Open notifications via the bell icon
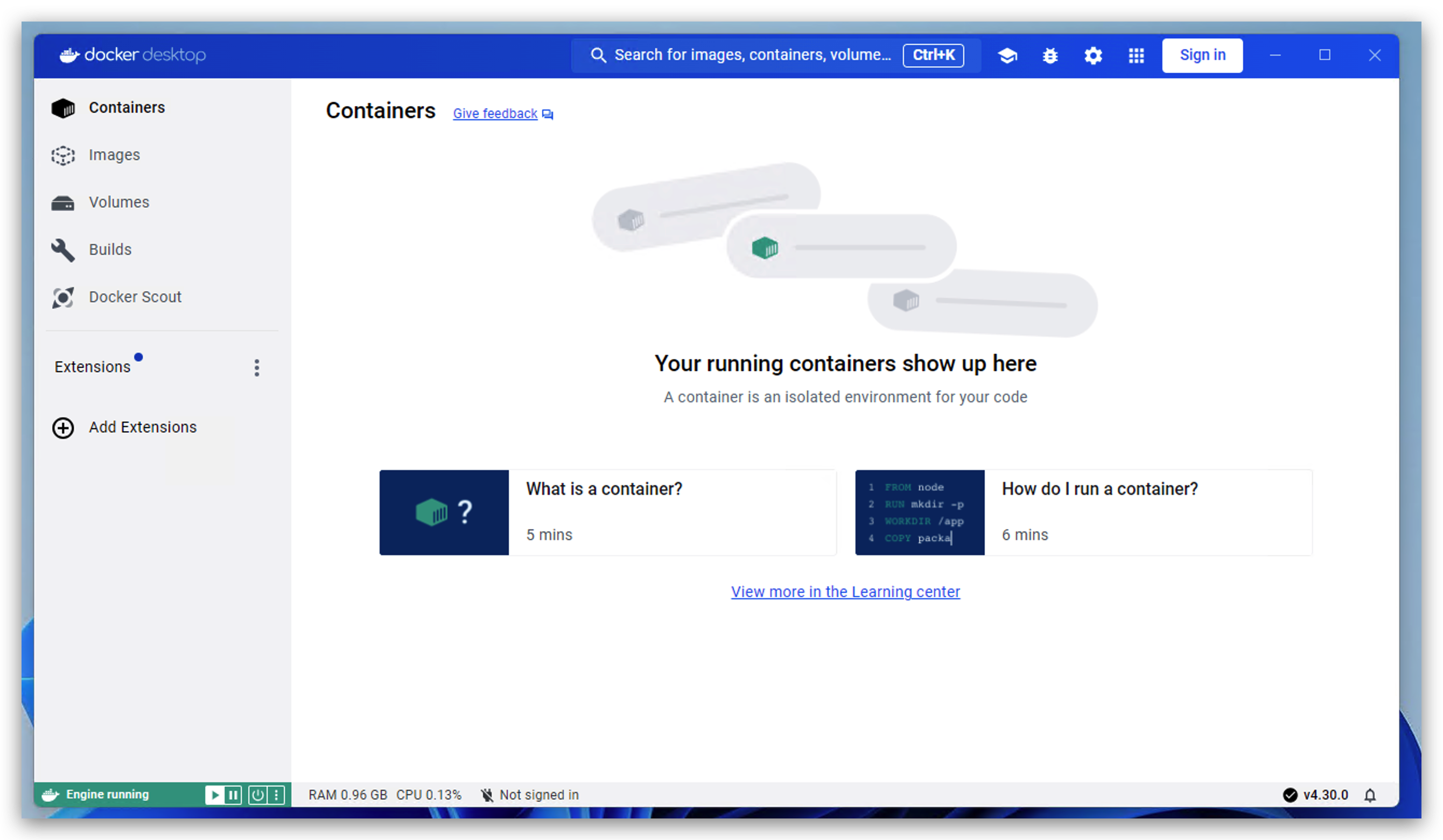 tap(1370, 795)
